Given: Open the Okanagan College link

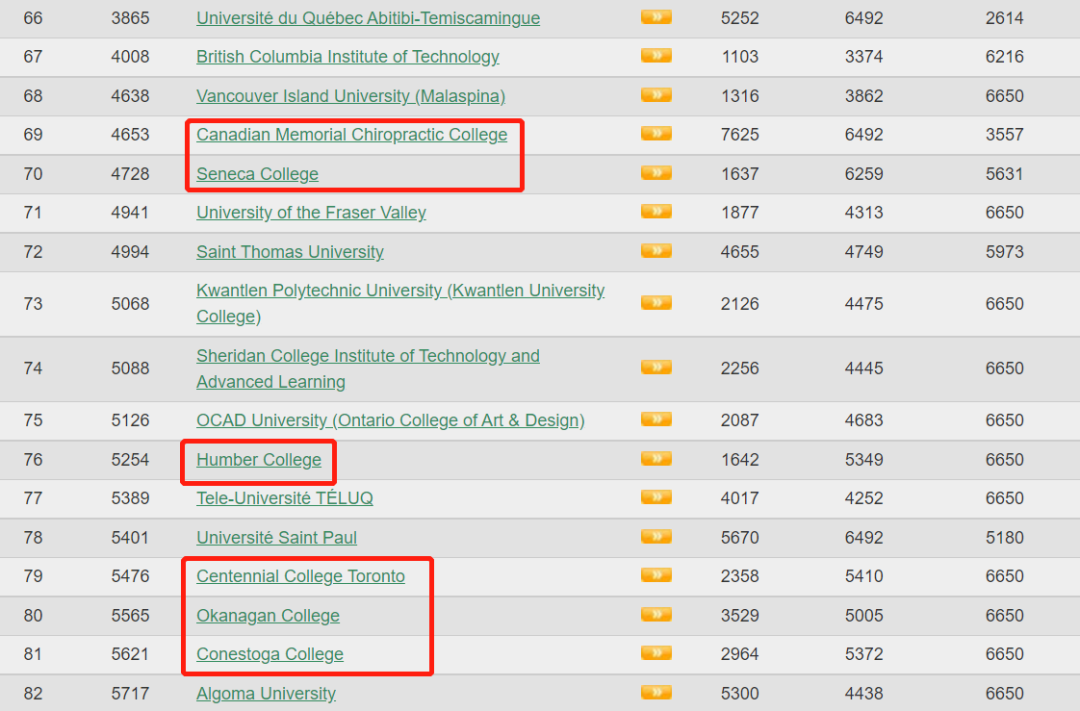Looking at the screenshot, I should click(x=268, y=615).
